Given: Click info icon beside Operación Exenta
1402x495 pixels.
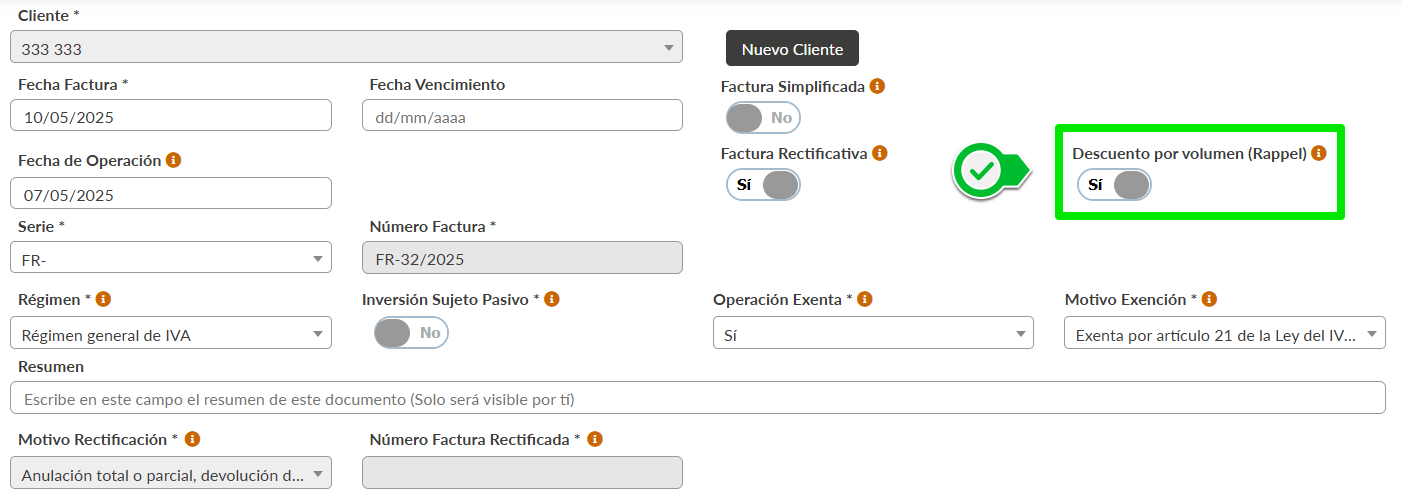Looking at the screenshot, I should (865, 299).
